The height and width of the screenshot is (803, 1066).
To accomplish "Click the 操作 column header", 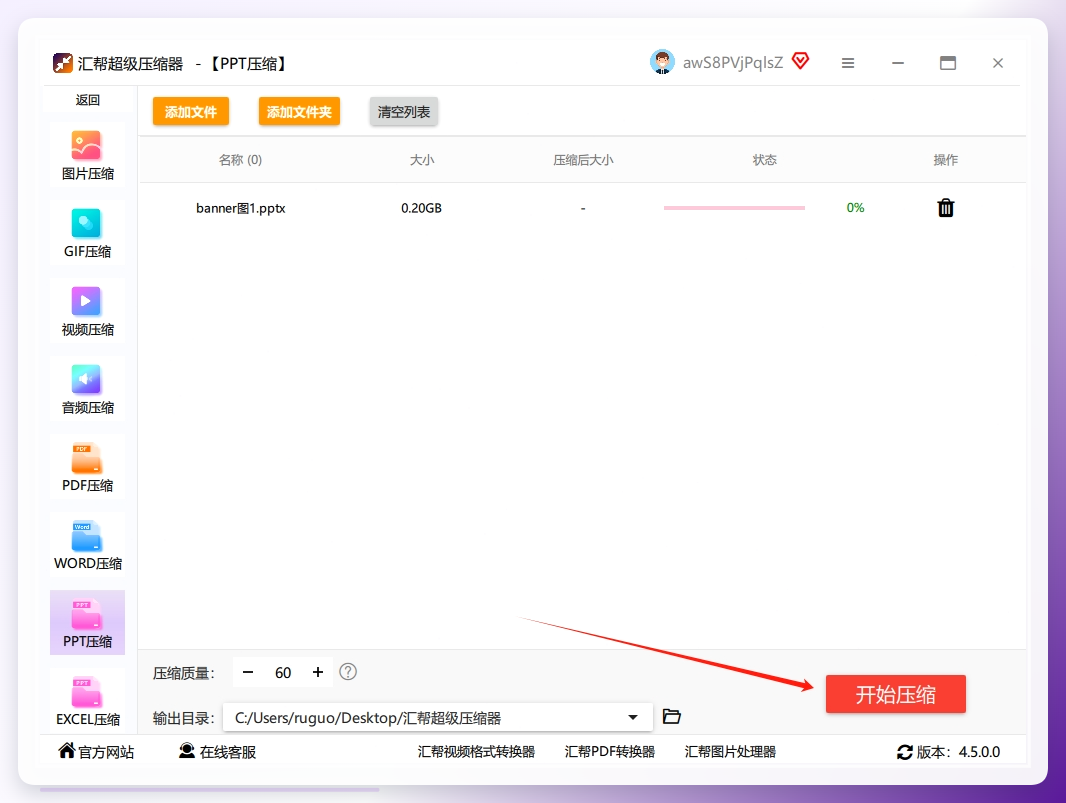I will click(x=946, y=160).
